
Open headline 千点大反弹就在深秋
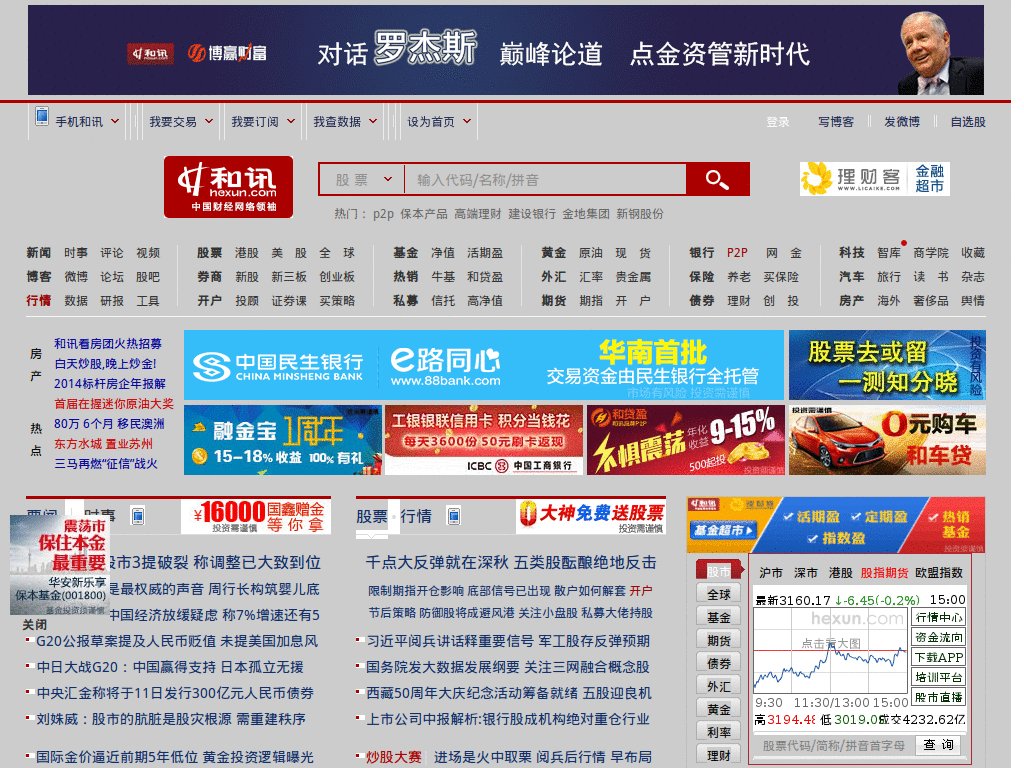tap(511, 562)
